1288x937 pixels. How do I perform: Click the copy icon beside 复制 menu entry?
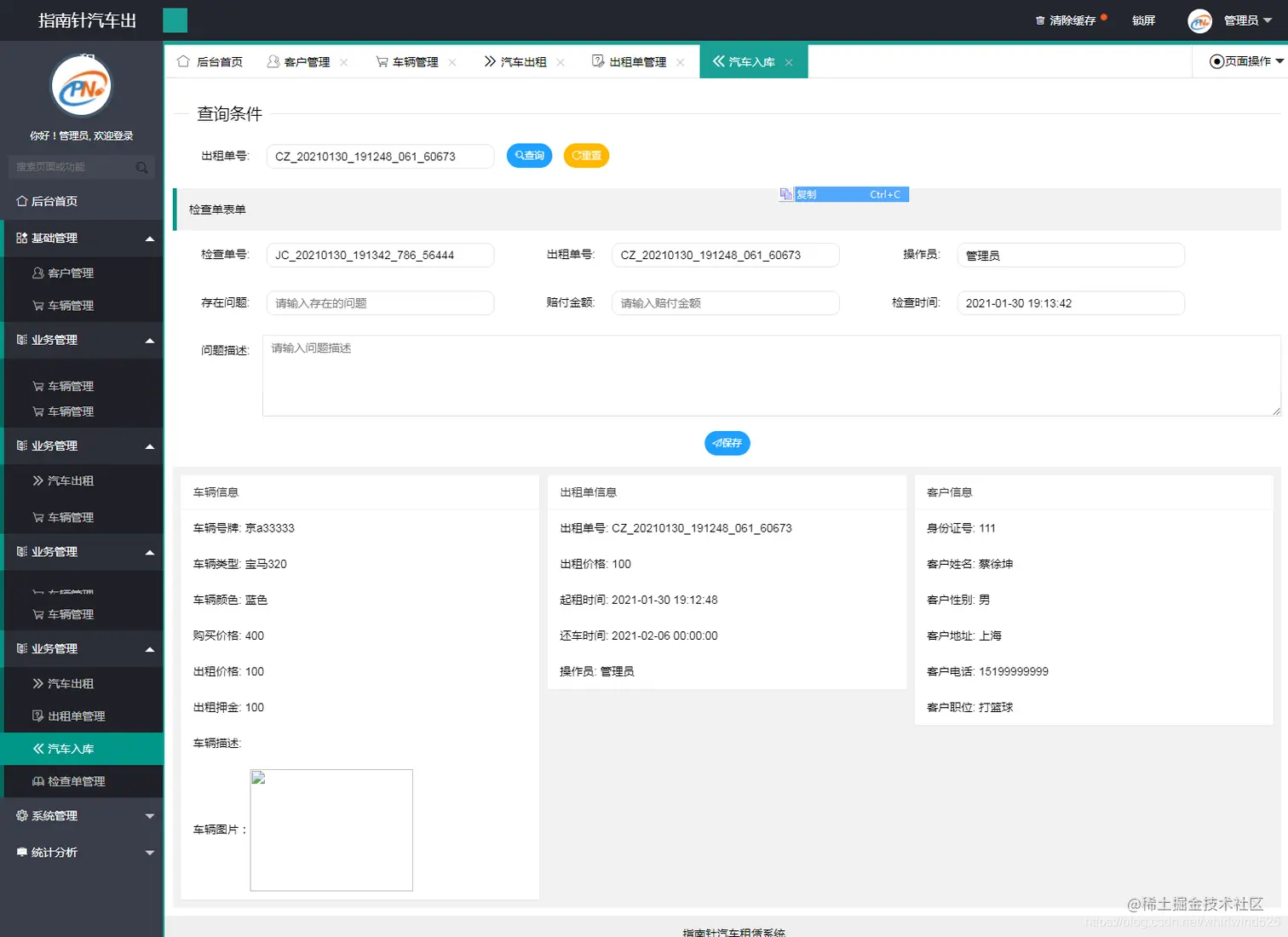785,194
